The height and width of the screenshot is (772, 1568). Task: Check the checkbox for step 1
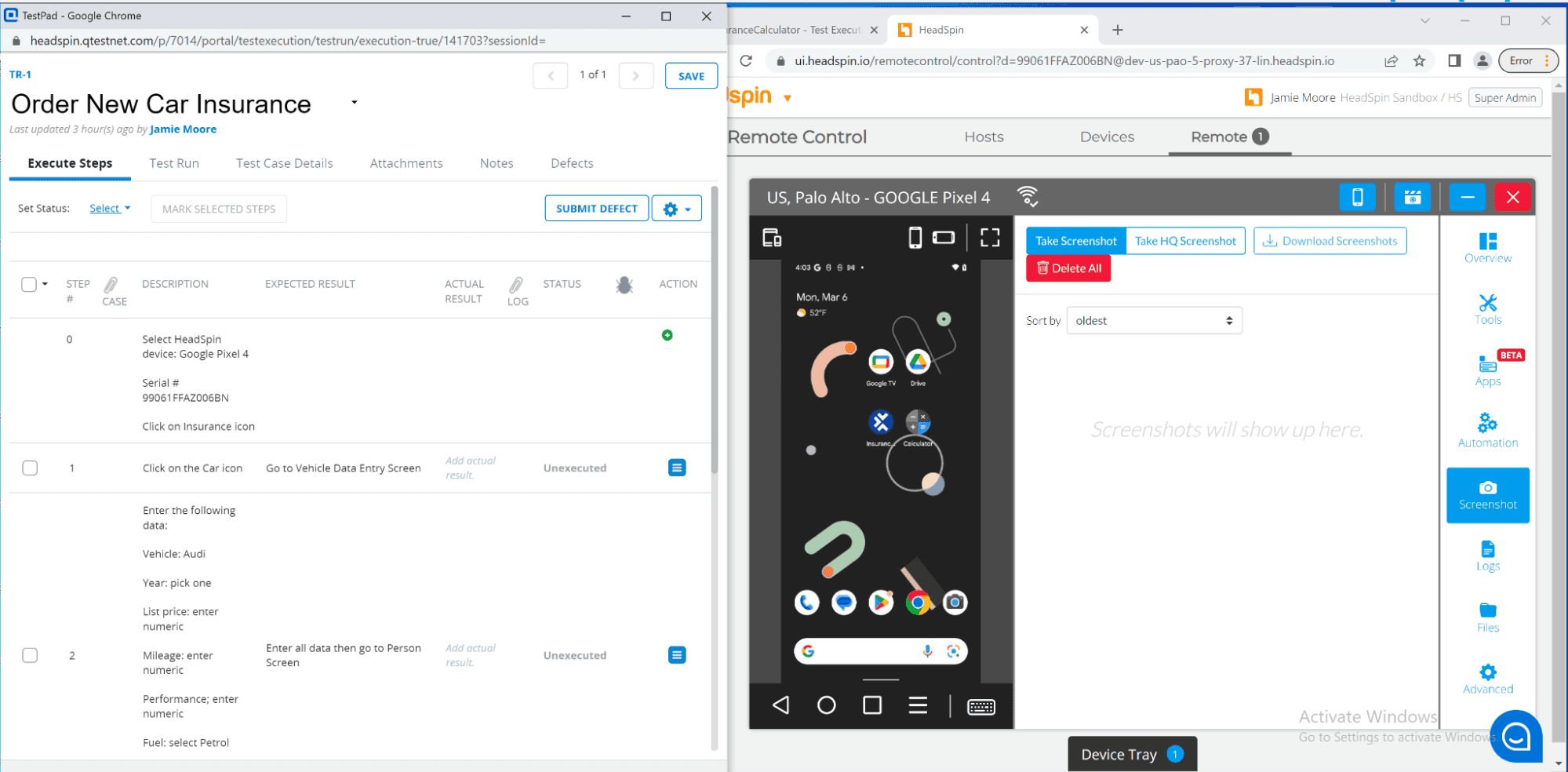click(30, 468)
